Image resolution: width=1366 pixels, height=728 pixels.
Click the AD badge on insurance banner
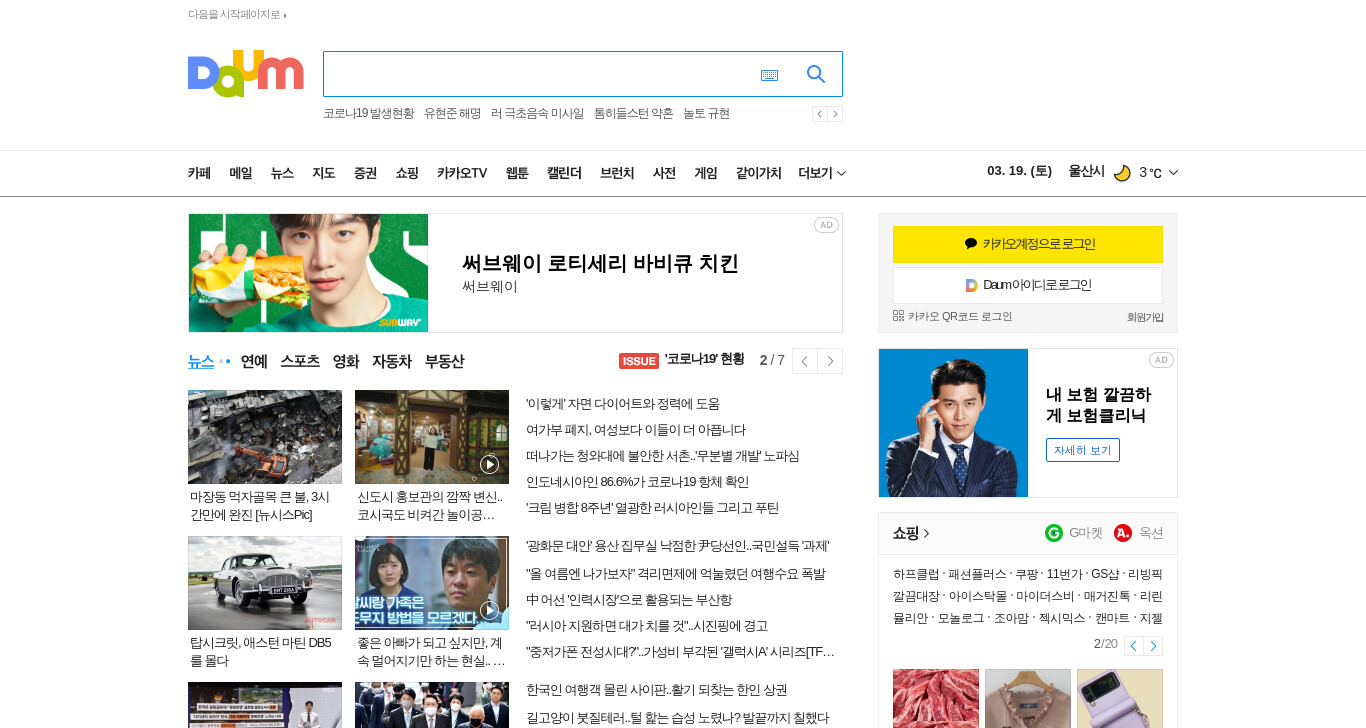[x=1161, y=360]
